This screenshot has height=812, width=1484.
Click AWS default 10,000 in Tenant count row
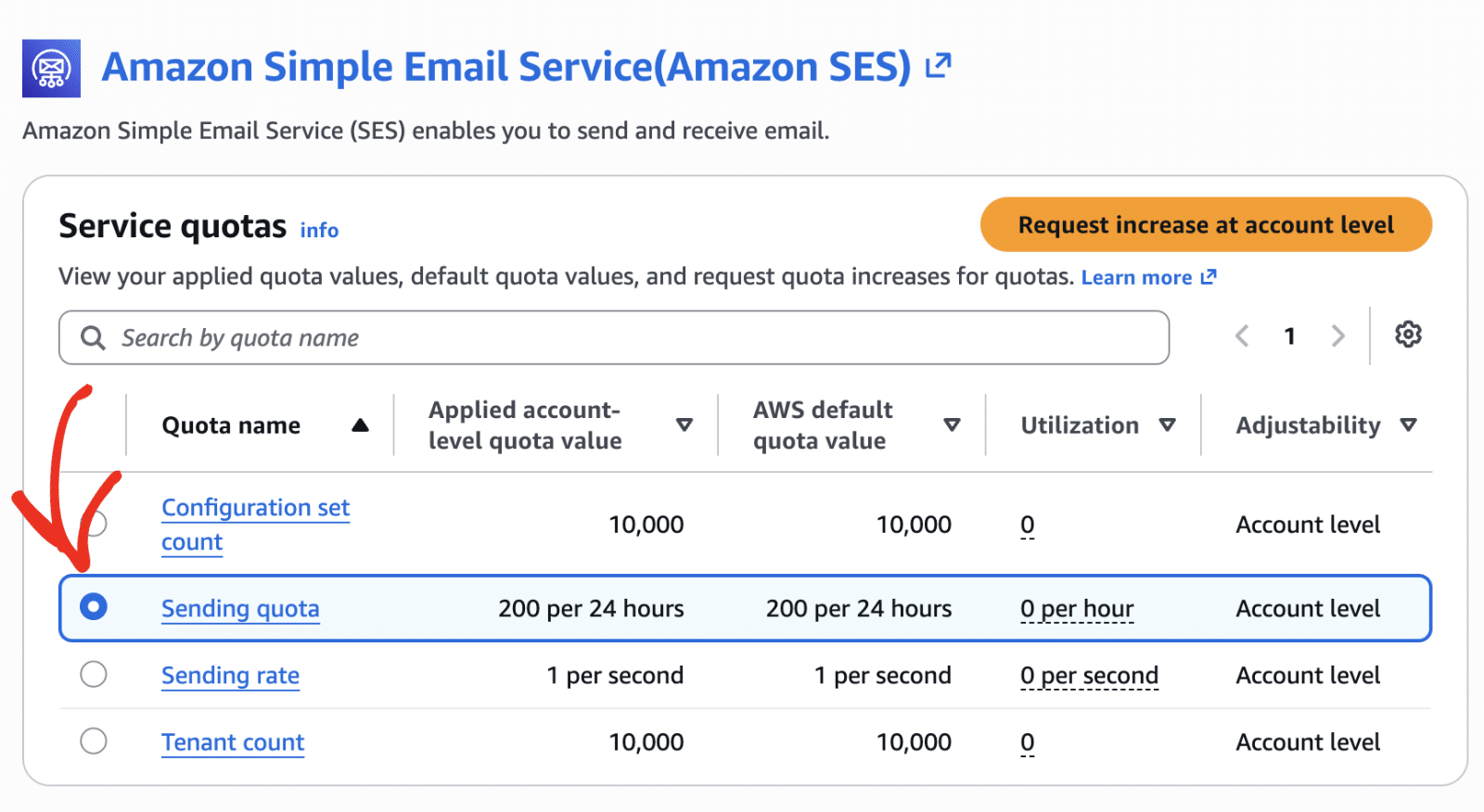click(915, 742)
